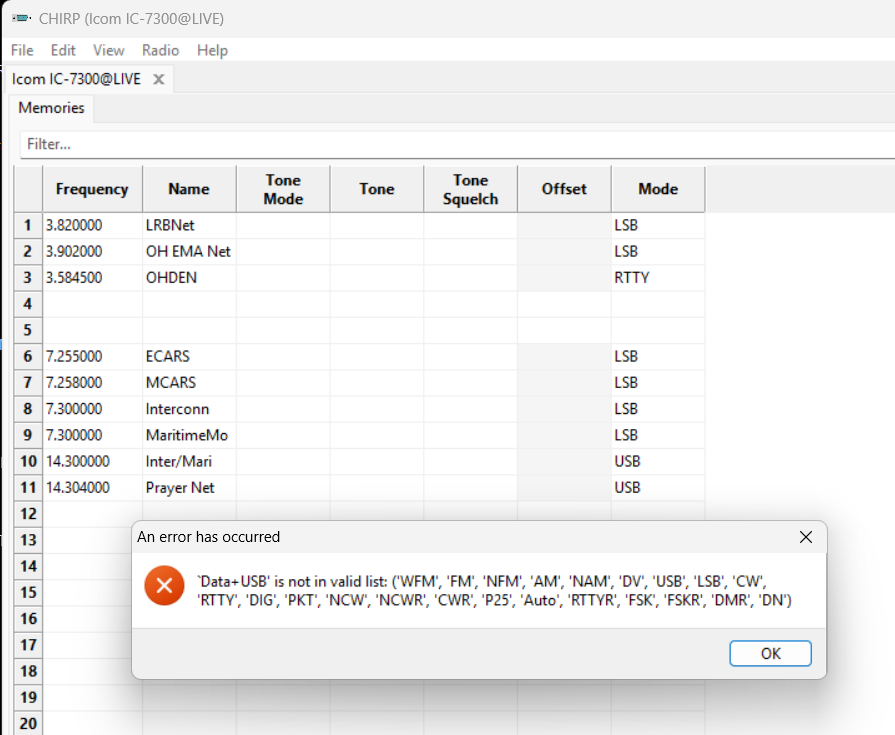895x735 pixels.
Task: Click the empty name cell in row 5
Action: click(x=189, y=330)
